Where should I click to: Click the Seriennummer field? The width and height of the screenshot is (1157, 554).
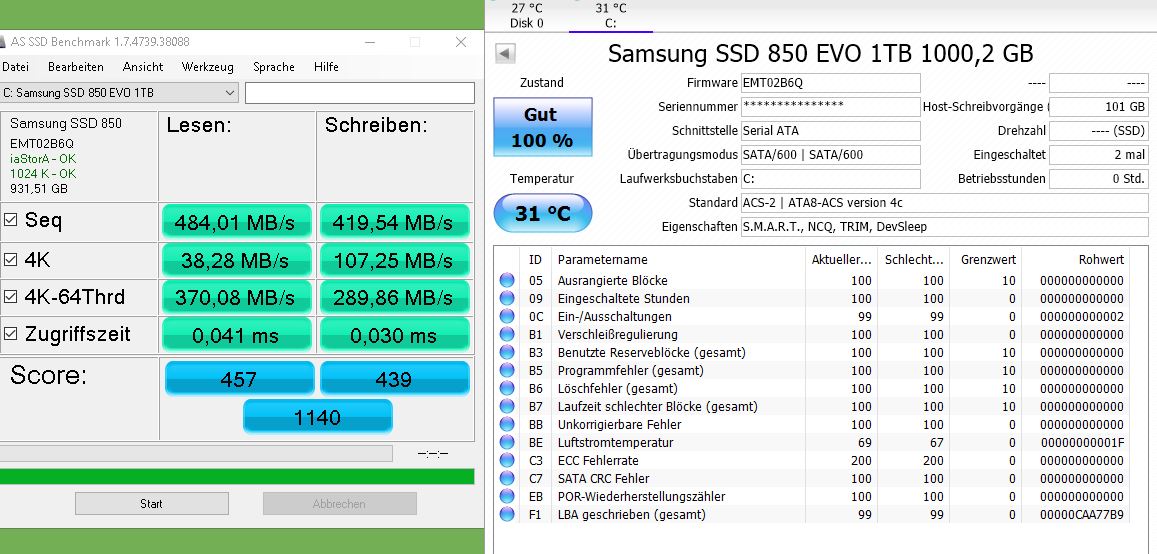click(x=831, y=107)
